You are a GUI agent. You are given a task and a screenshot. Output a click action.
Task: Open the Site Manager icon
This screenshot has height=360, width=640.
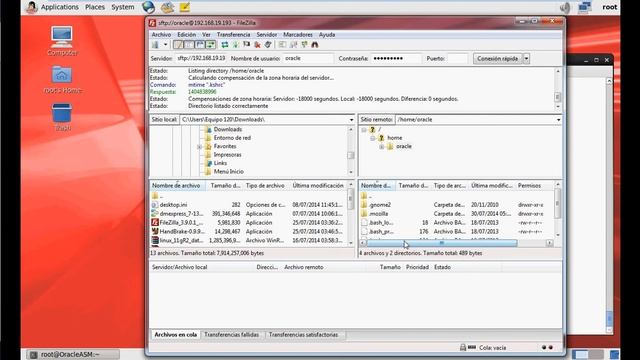pos(156,45)
